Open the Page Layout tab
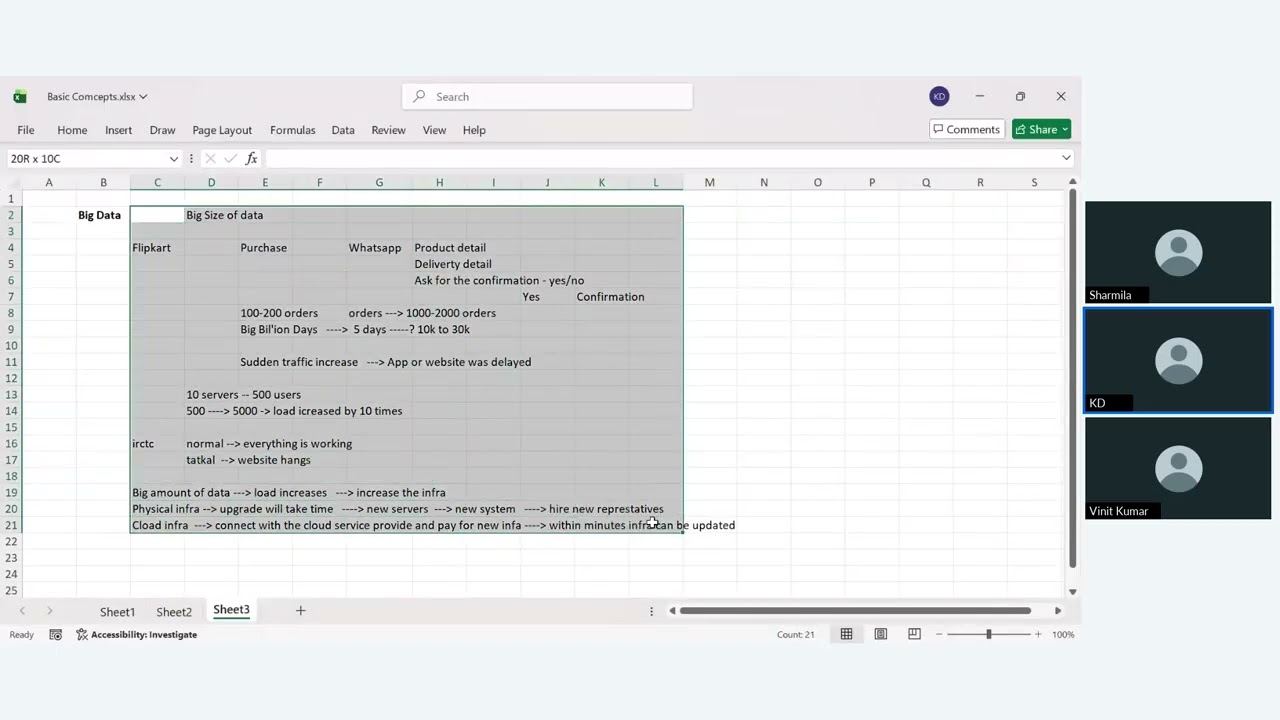The image size is (1280, 720). (x=222, y=130)
